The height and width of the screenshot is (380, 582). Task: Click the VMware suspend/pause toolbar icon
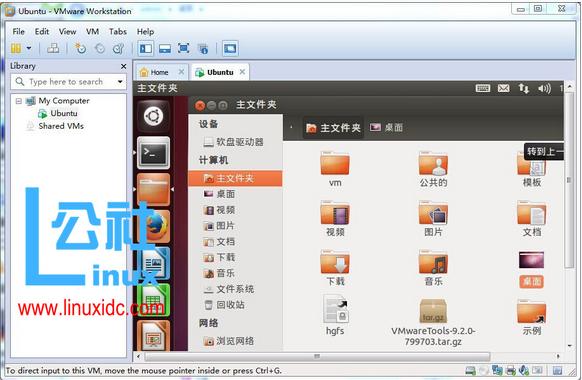pos(16,48)
